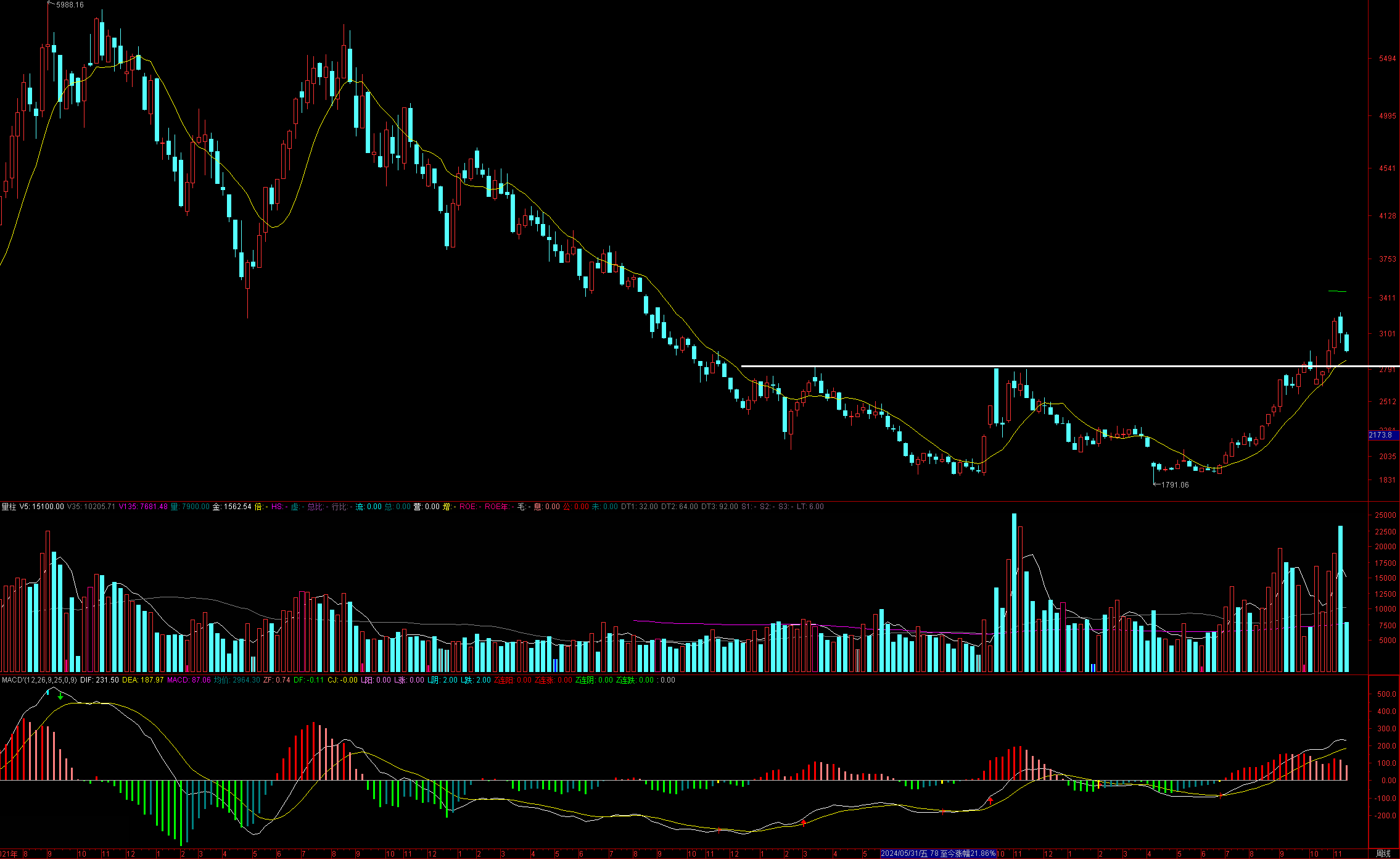
Task: Click the tallest cyan volume bar
Action: 1014,592
